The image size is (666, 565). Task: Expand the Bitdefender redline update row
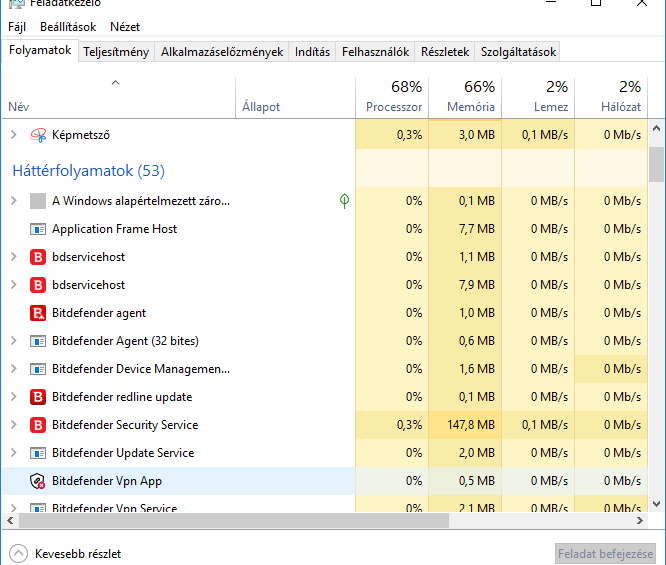coord(14,397)
